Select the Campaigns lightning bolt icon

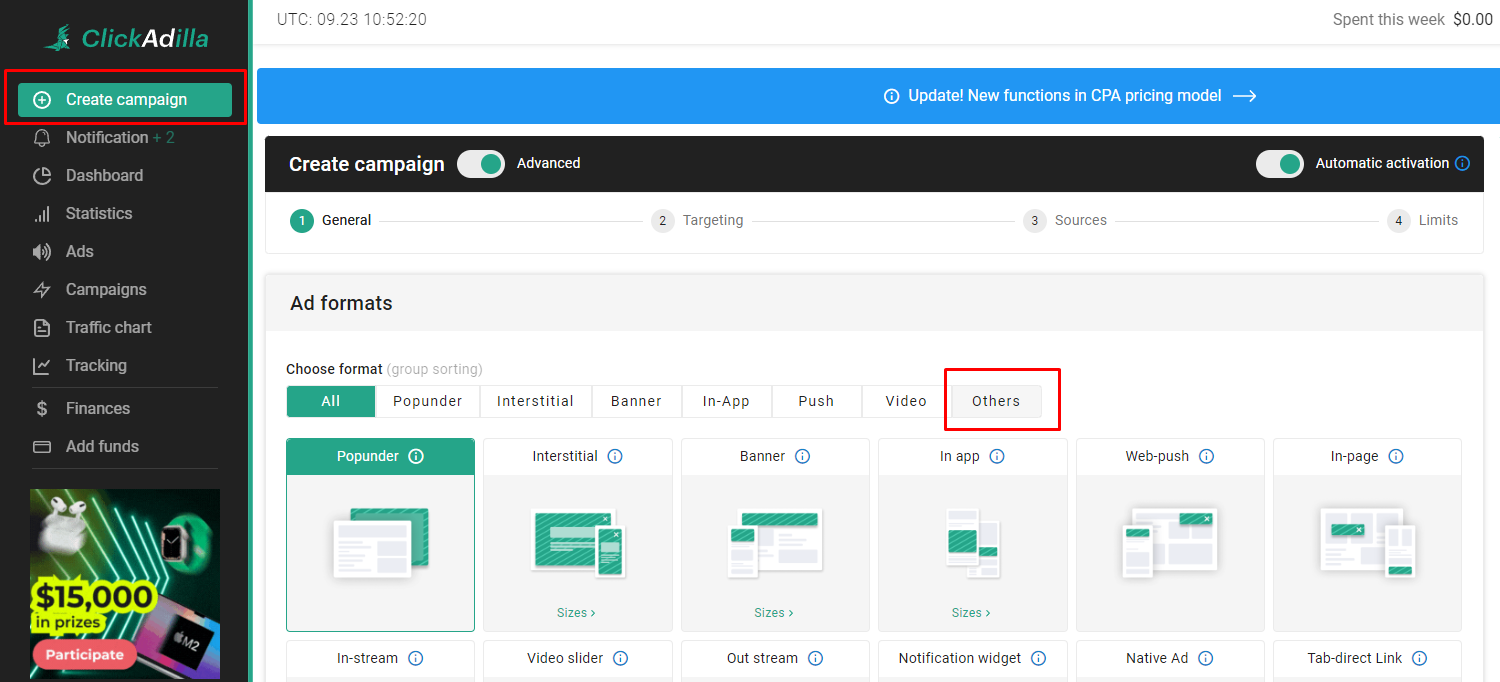click(x=42, y=289)
